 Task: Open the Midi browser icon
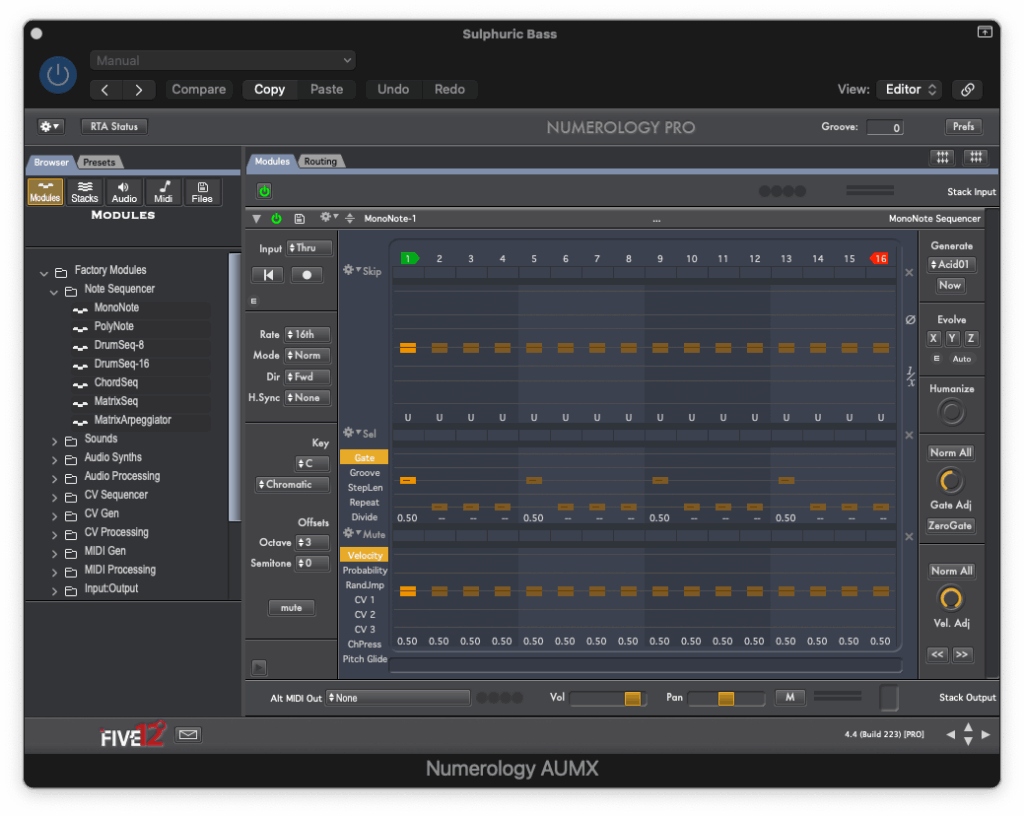[163, 192]
